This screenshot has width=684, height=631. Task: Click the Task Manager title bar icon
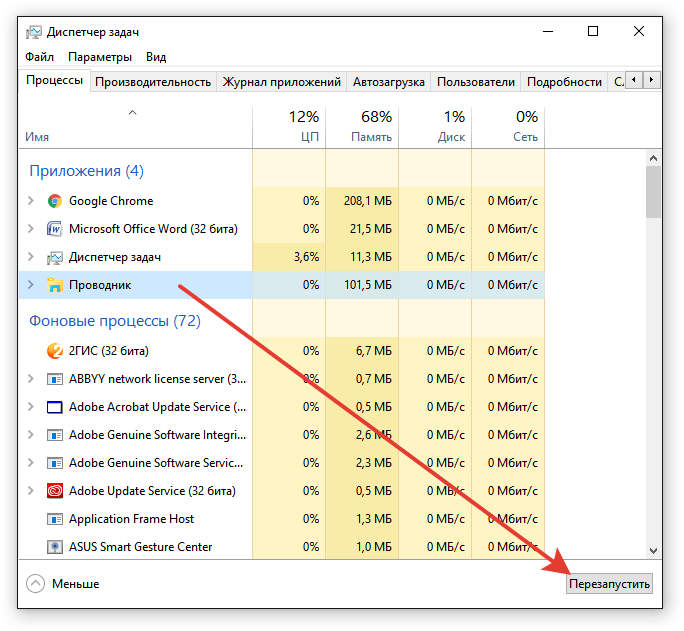(34, 32)
